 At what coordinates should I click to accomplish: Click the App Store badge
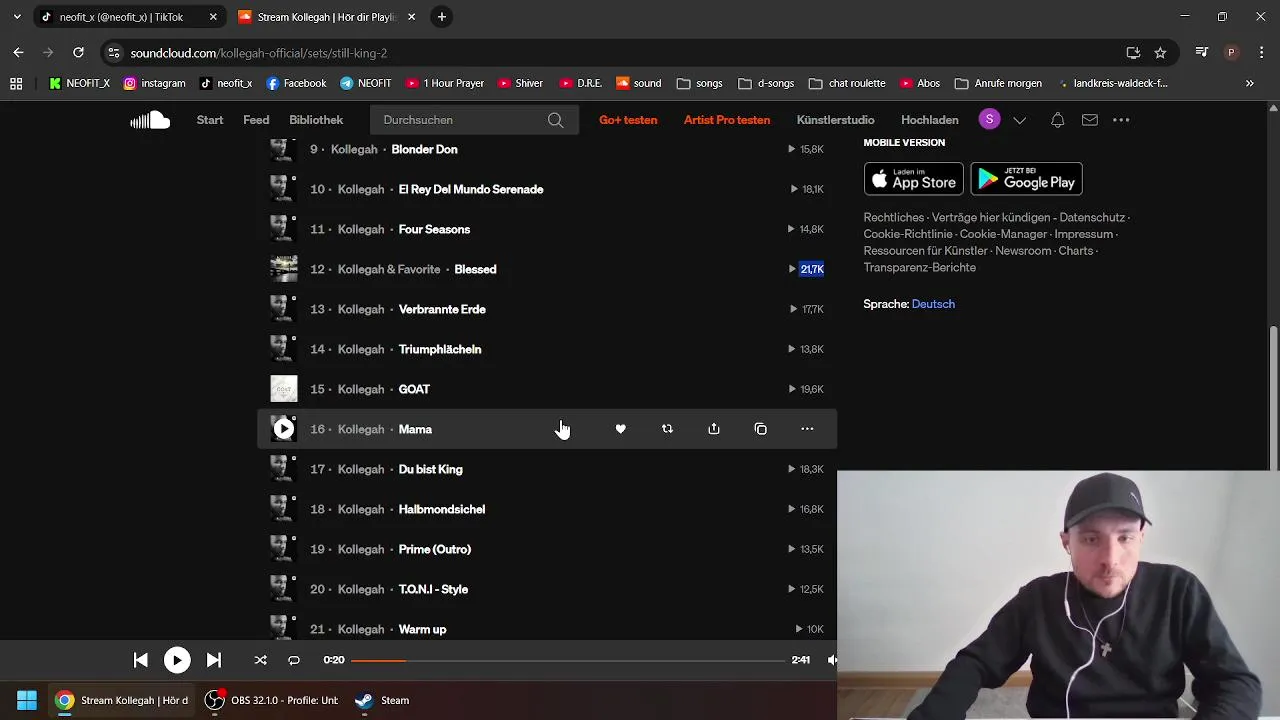(914, 179)
